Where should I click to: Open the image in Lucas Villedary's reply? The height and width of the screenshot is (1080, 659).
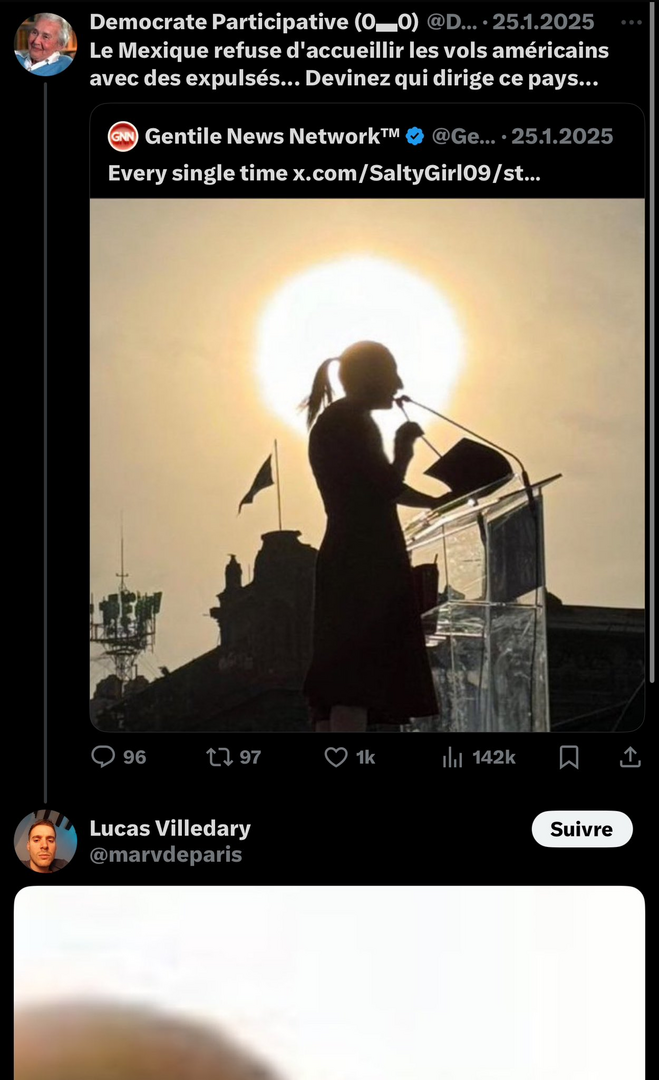[x=329, y=983]
